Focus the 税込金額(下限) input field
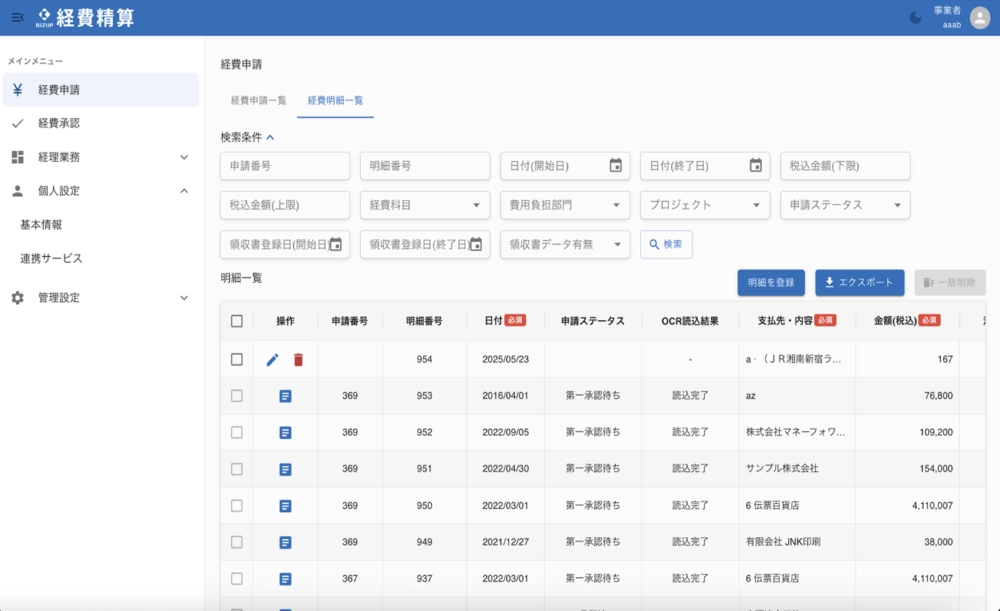1000x611 pixels. tap(845, 166)
